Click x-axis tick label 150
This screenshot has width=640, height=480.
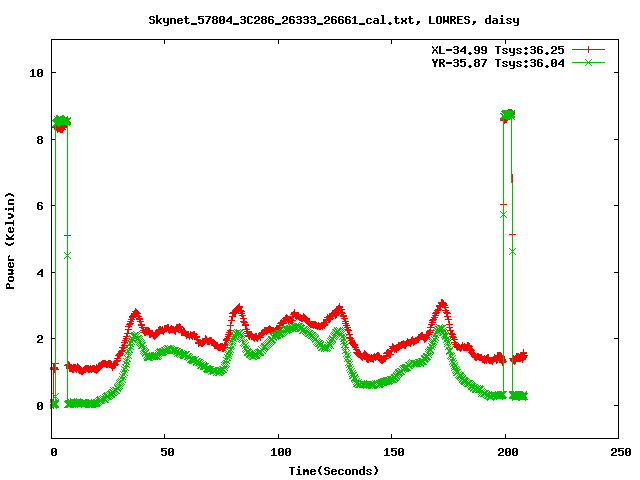point(394,452)
